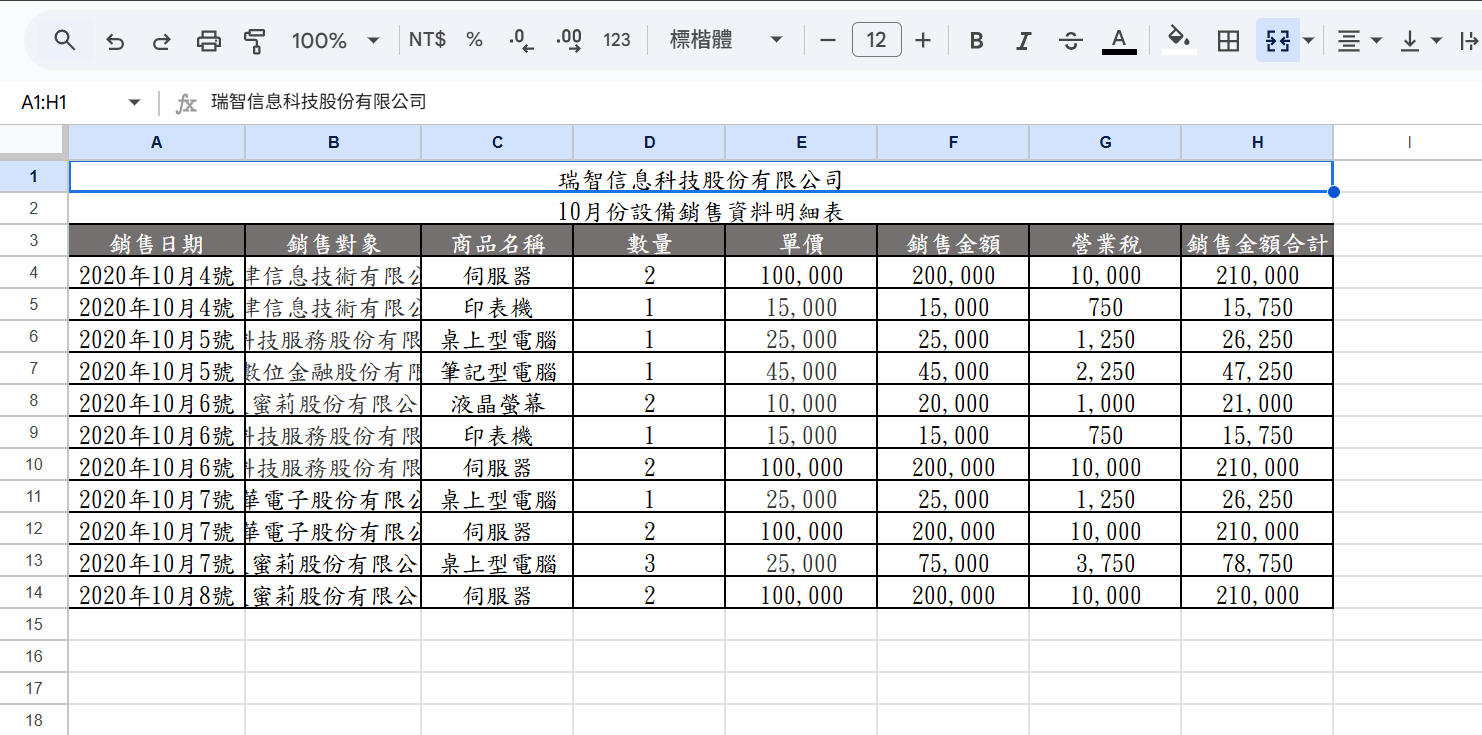This screenshot has height=735, width=1482.
Task: Redo the last undone action
Action: pos(161,41)
